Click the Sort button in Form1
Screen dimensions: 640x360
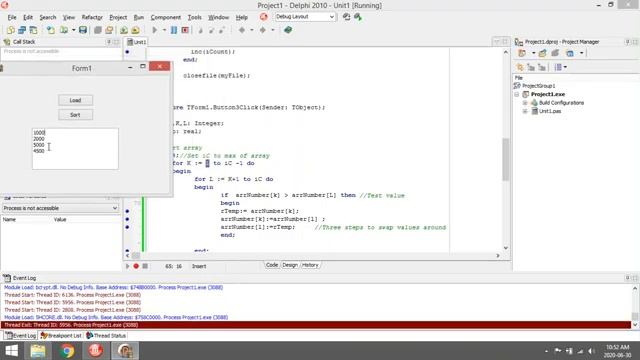76,115
